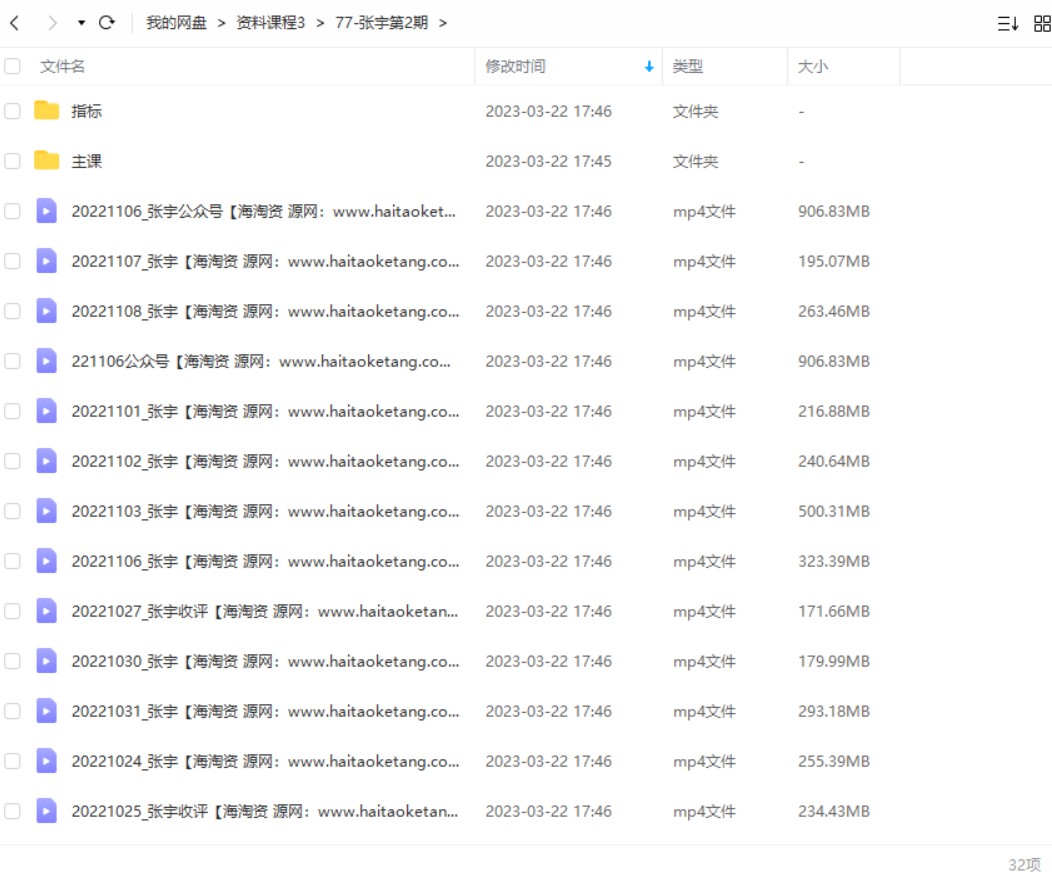This screenshot has width=1052, height=882.
Task: Click video icon of 20221106_张宇公众号
Action: pos(46,211)
